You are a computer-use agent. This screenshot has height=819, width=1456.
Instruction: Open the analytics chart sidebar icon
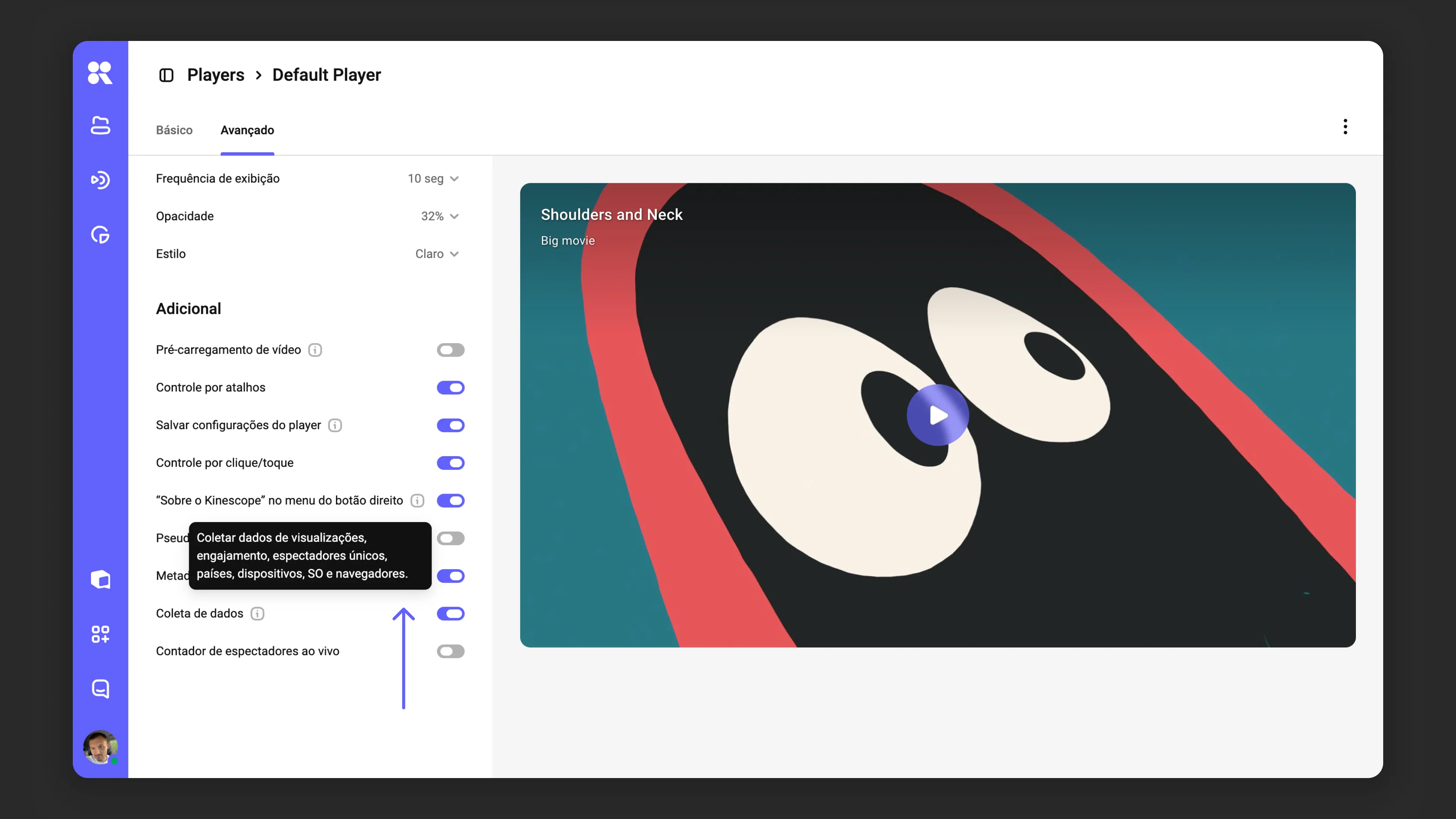pyautogui.click(x=100, y=235)
